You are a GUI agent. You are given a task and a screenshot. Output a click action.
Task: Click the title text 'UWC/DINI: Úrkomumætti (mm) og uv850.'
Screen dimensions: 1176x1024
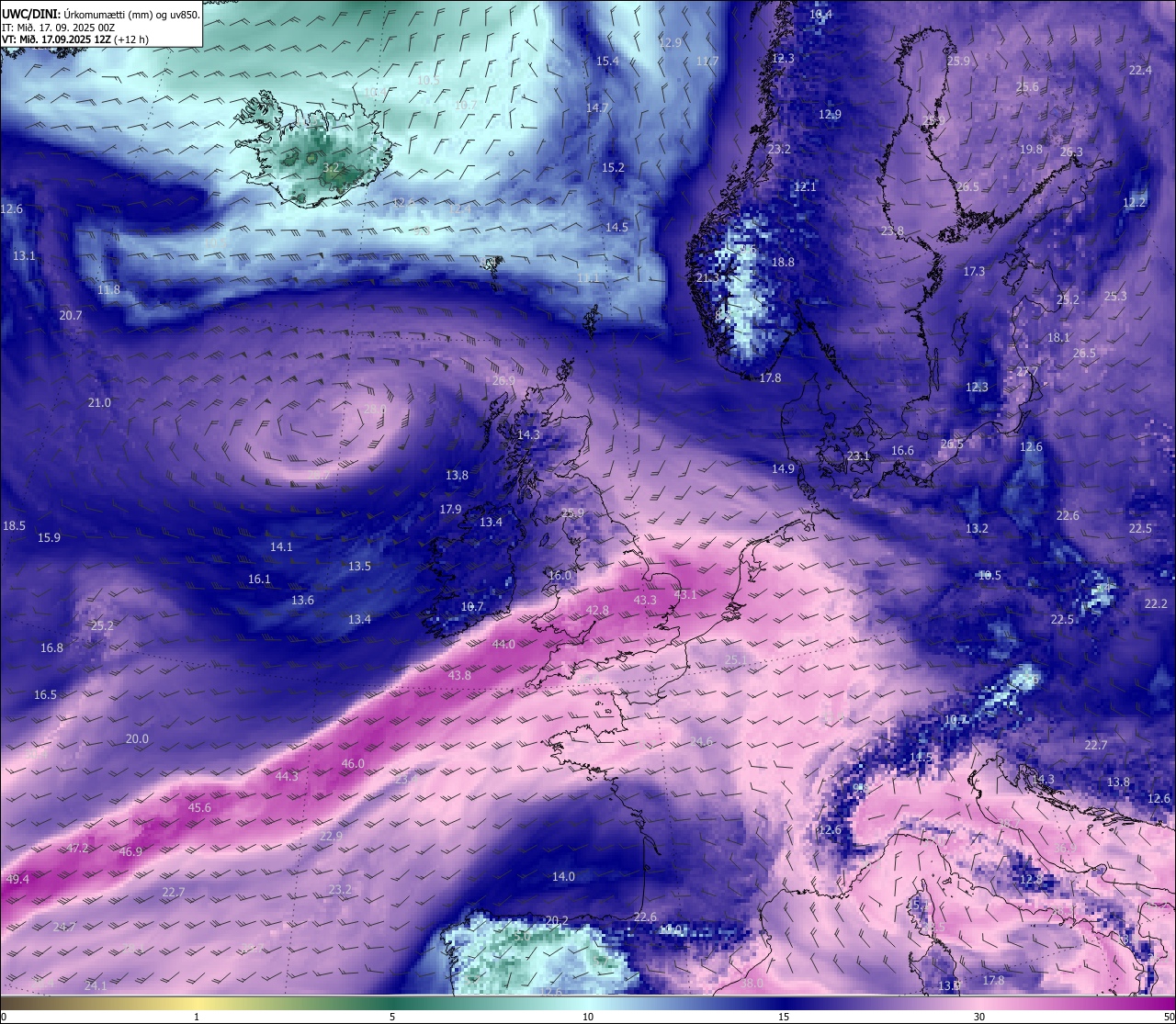click(x=100, y=14)
